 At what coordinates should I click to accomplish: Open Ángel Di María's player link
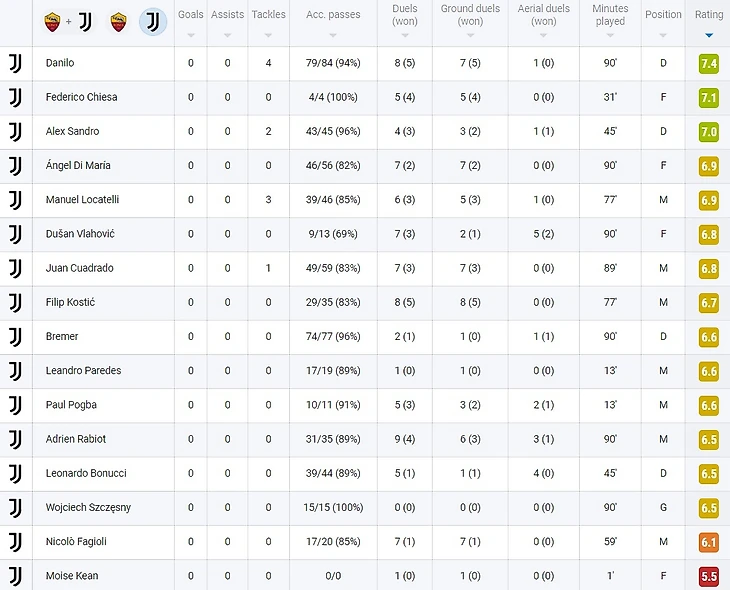coord(78,166)
